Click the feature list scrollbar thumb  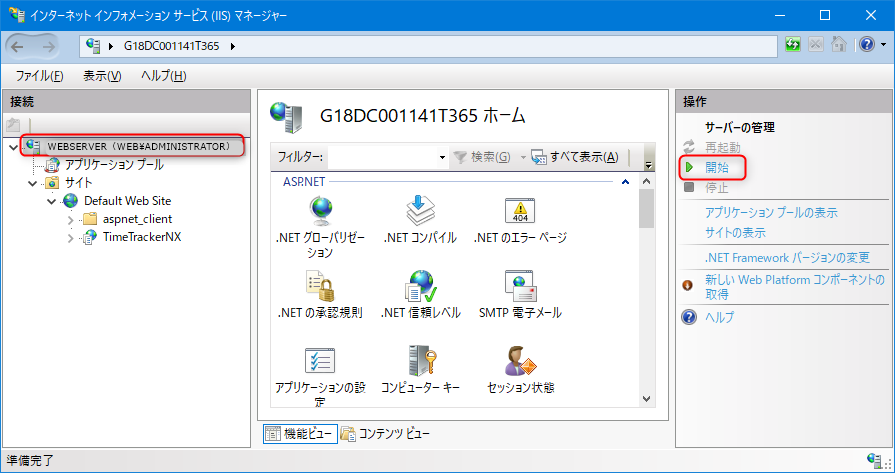(x=646, y=208)
